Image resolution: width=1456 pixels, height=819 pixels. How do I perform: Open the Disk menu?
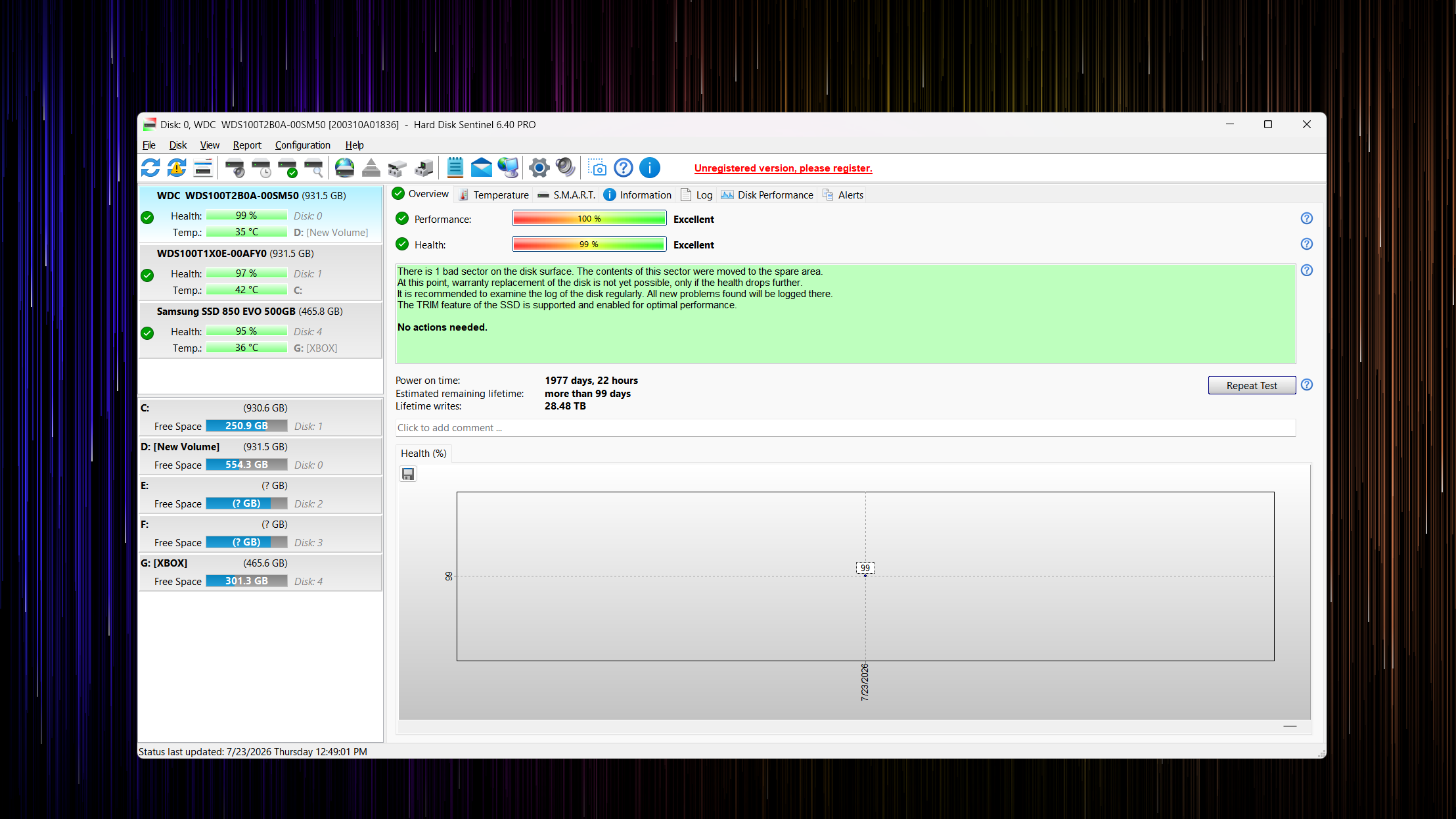point(178,145)
